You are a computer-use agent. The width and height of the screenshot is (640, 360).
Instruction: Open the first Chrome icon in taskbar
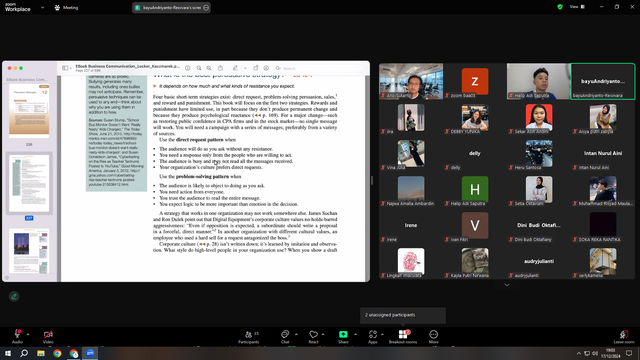57,353
